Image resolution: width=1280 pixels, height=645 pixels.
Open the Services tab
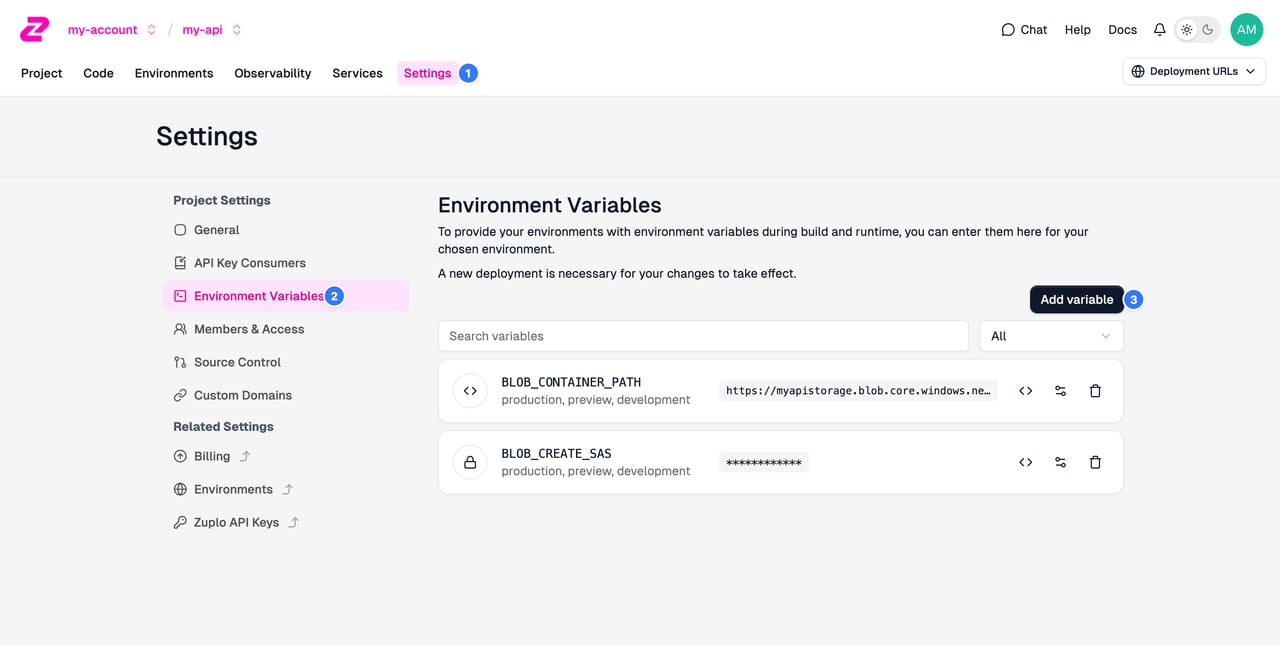[357, 73]
